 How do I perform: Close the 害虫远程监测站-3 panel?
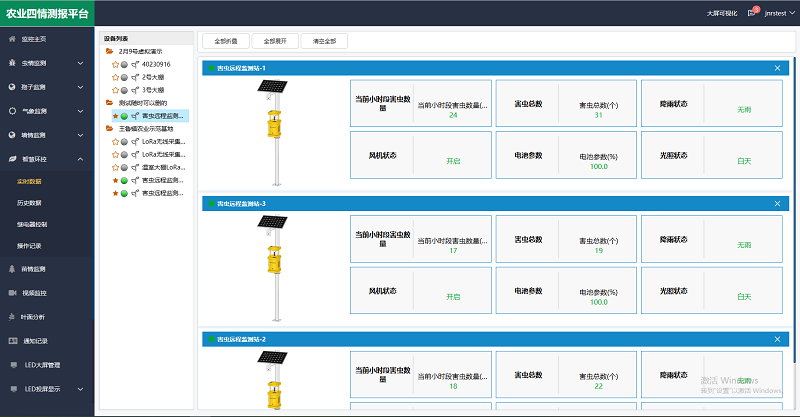tap(777, 204)
